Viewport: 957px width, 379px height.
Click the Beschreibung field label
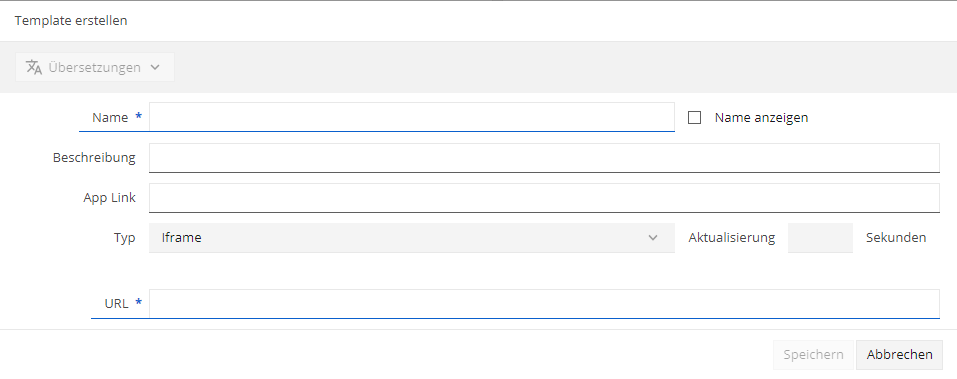click(94, 157)
